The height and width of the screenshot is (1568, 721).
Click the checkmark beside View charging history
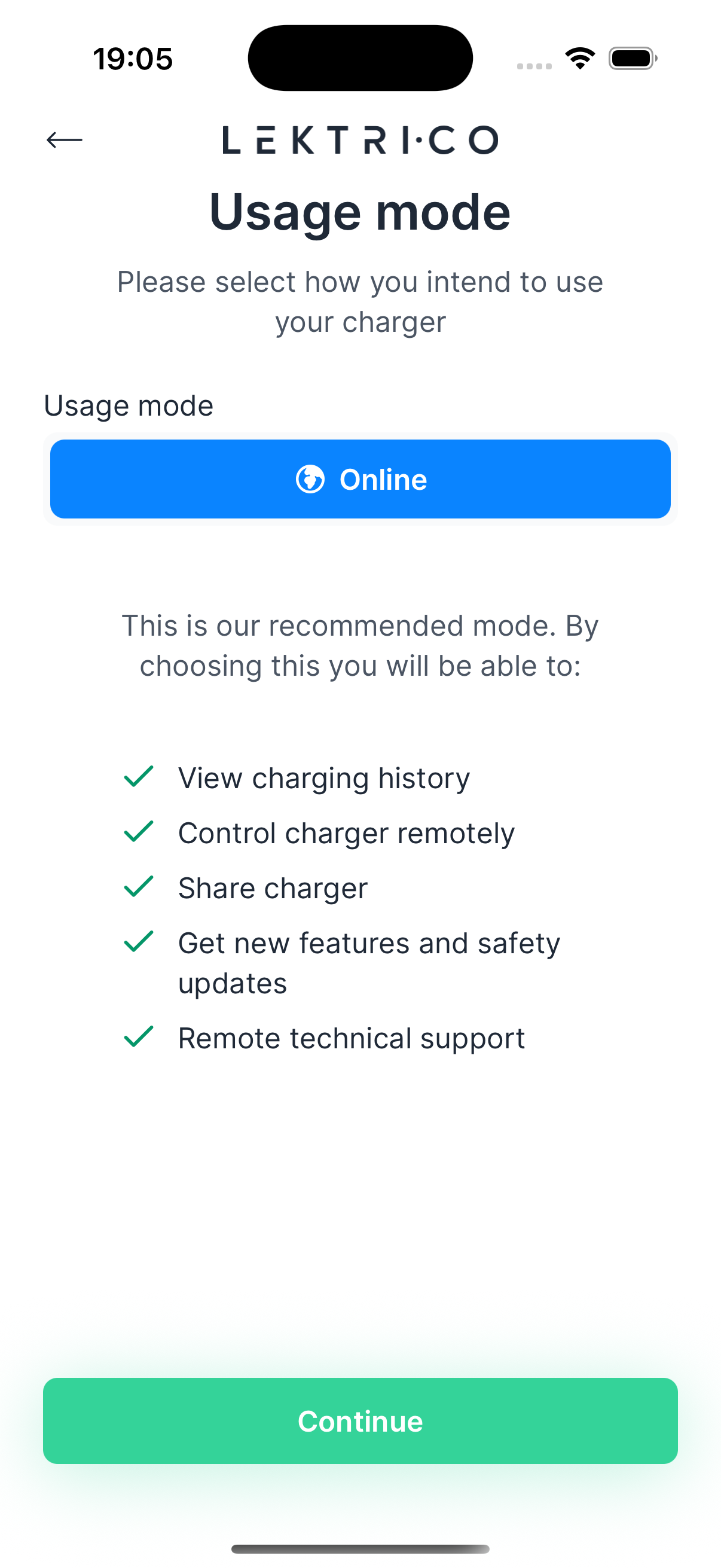[139, 777]
